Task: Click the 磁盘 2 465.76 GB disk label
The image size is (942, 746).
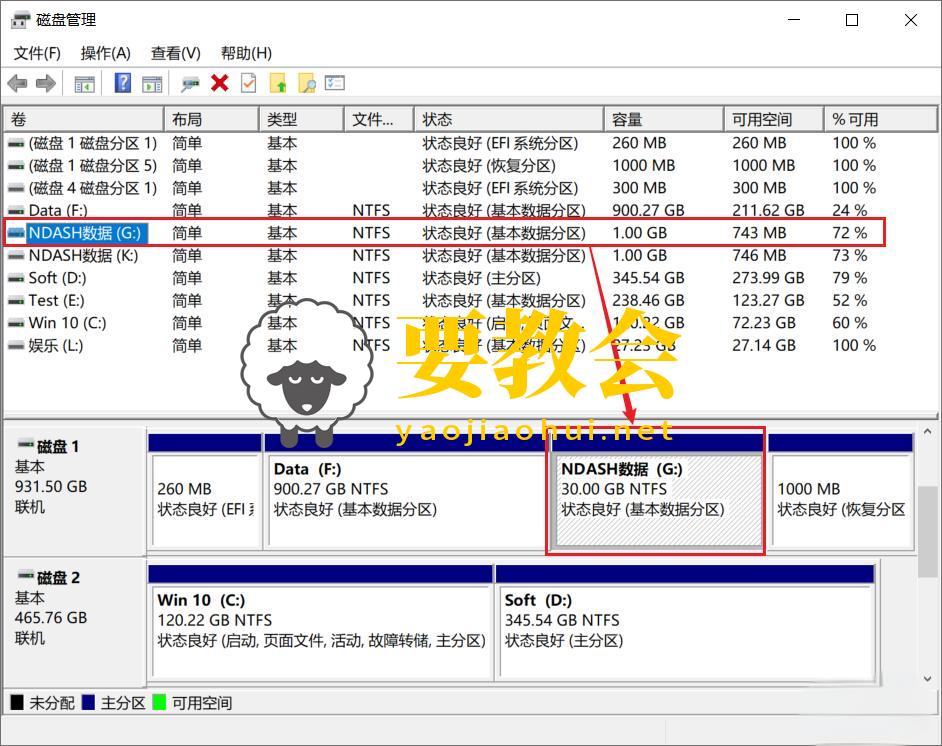Action: [x=74, y=622]
